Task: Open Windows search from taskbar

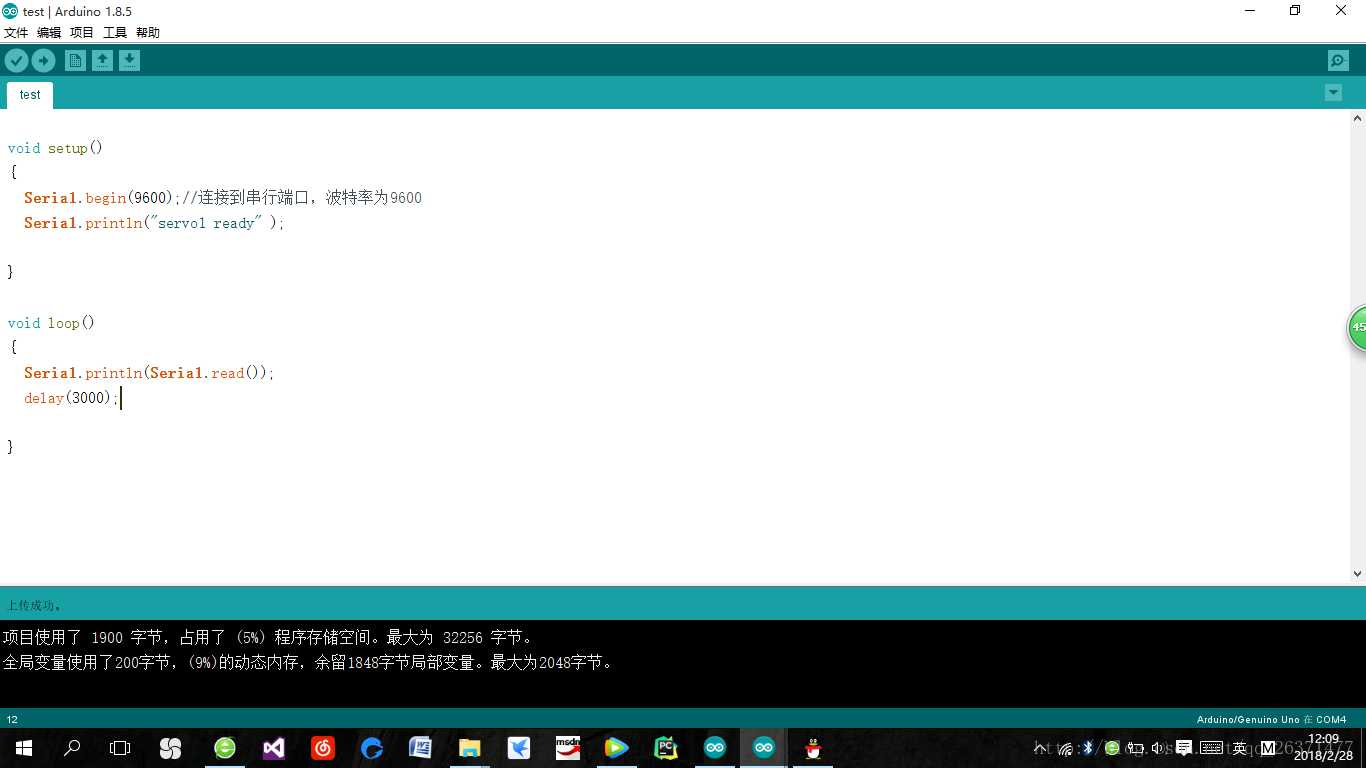Action: coord(72,748)
